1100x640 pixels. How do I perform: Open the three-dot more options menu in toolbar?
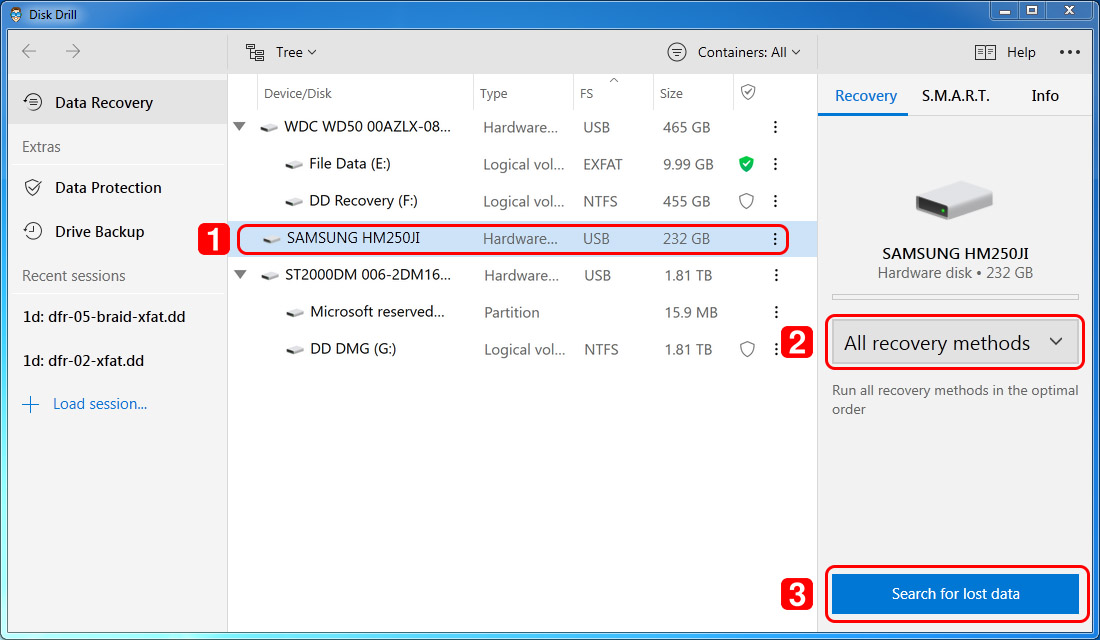pos(1069,52)
